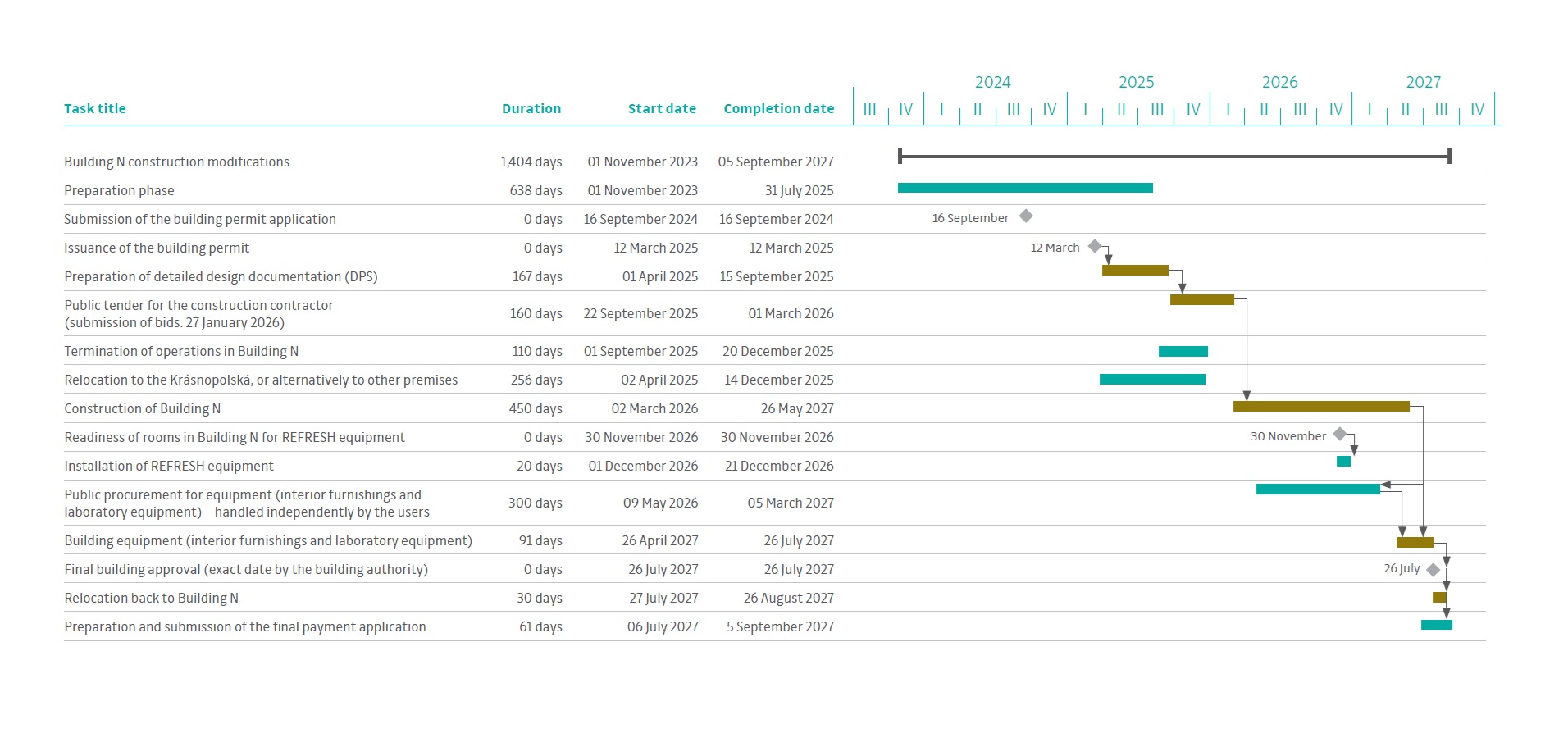This screenshot has width=1568, height=738.
Task: Select the 2025 year label in timeline
Action: tap(1136, 83)
